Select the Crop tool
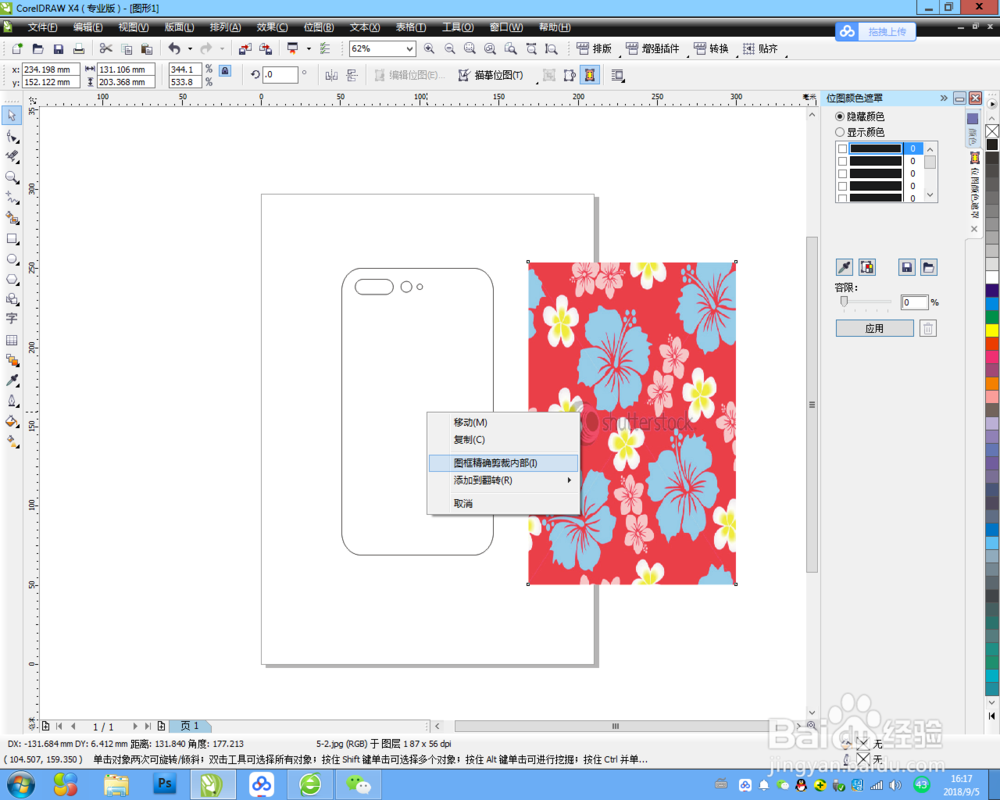Image resolution: width=1000 pixels, height=800 pixels. click(x=12, y=156)
